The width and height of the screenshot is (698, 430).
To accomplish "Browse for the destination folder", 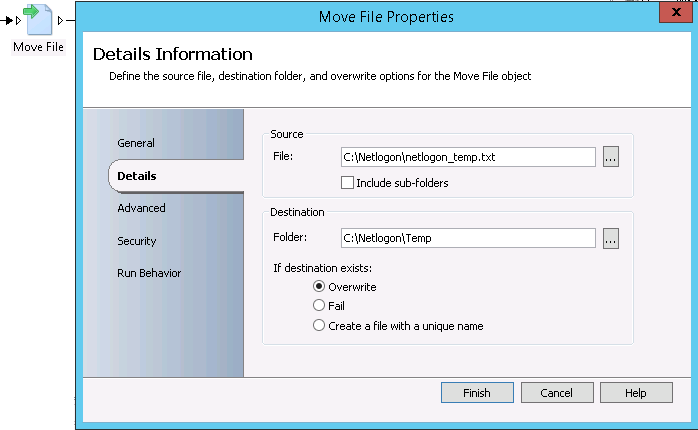I will 611,239.
